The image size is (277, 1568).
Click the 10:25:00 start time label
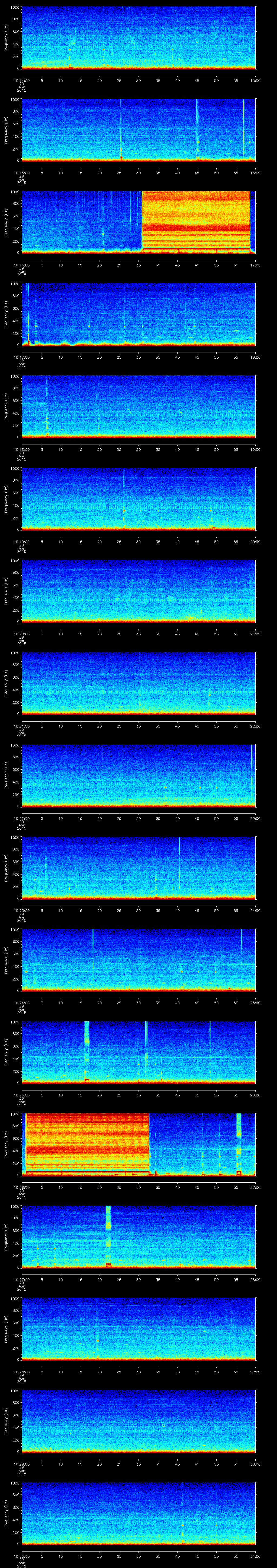click(21, 1095)
